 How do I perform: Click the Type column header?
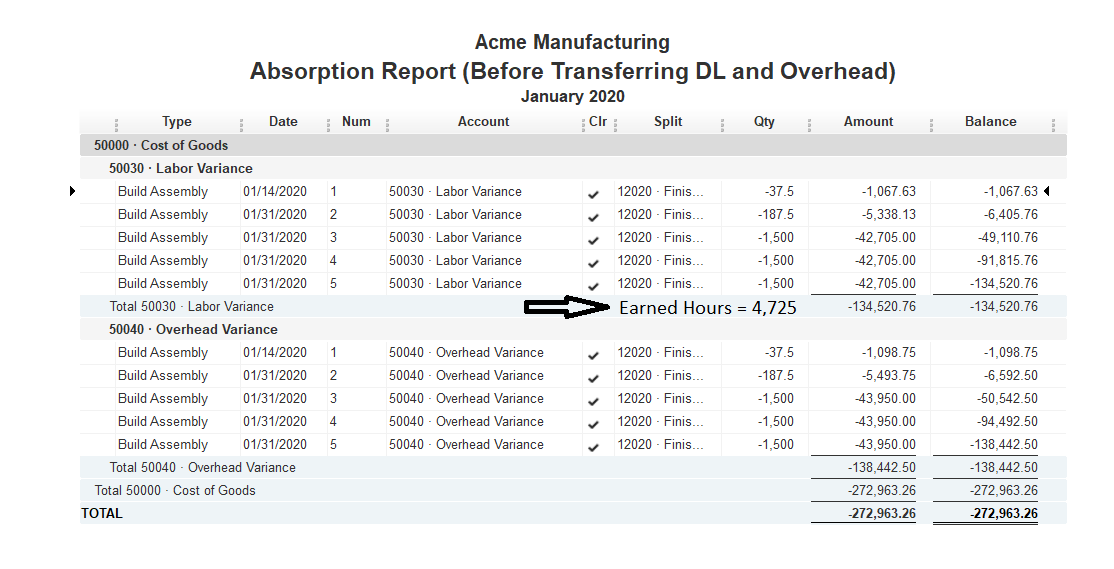(x=177, y=121)
